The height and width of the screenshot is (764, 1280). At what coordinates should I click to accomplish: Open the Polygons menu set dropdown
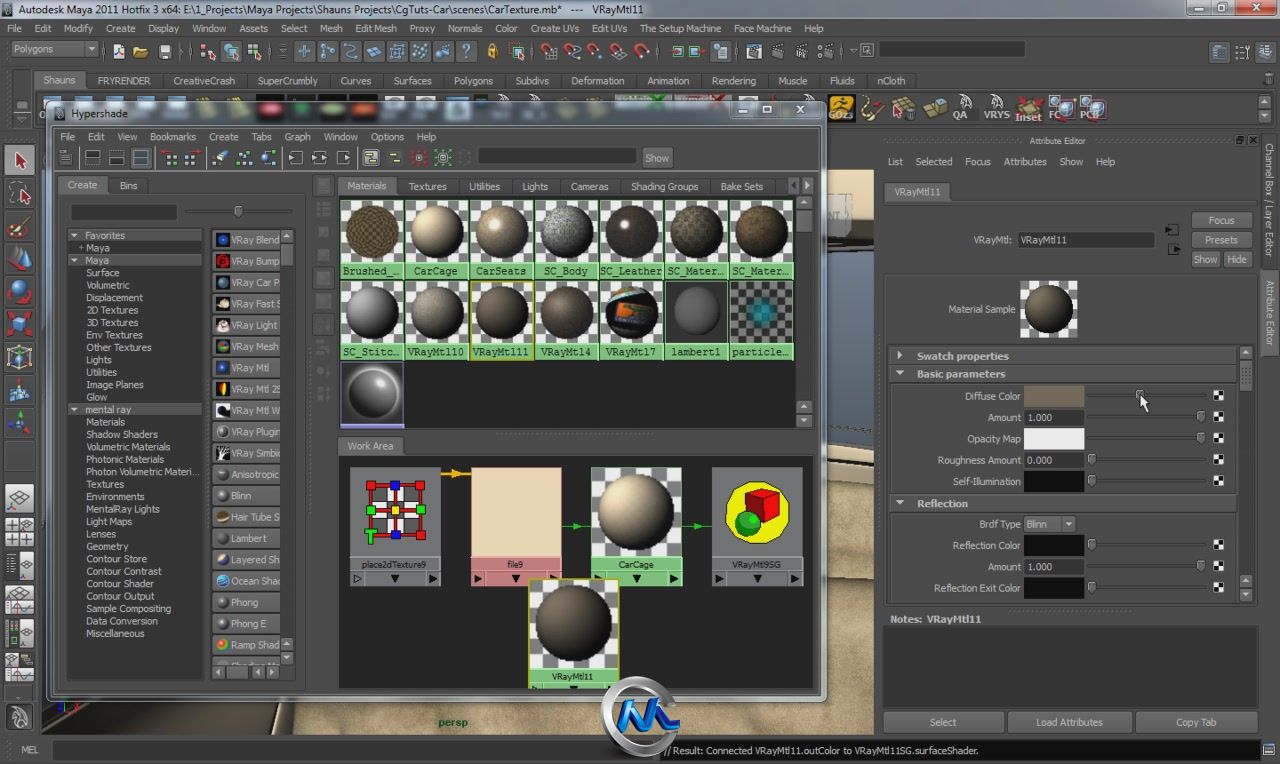[x=54, y=49]
